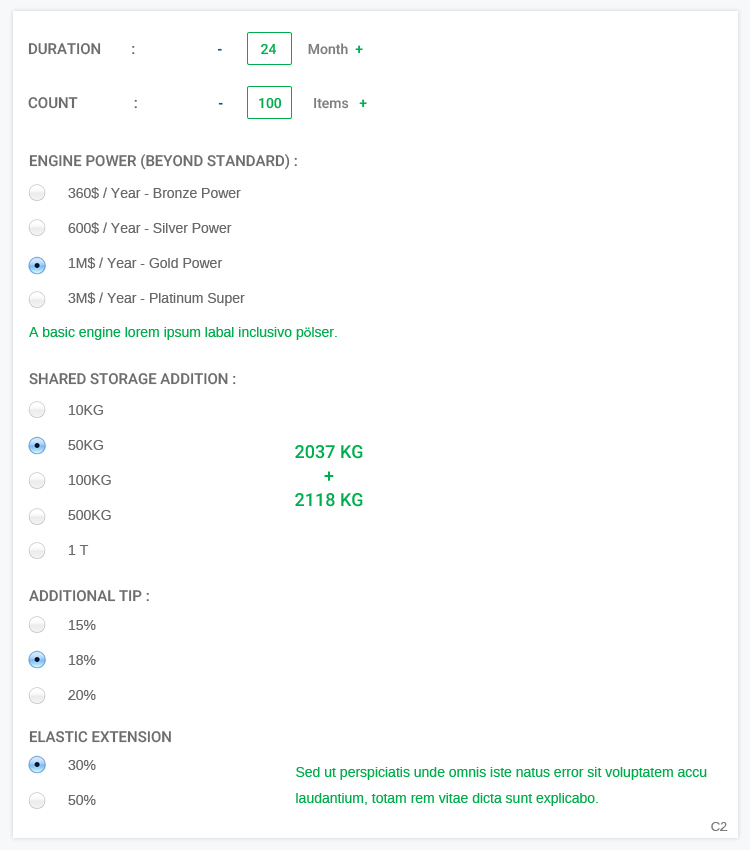
Task: Select the 50KG storage radio button
Action: tap(37, 445)
